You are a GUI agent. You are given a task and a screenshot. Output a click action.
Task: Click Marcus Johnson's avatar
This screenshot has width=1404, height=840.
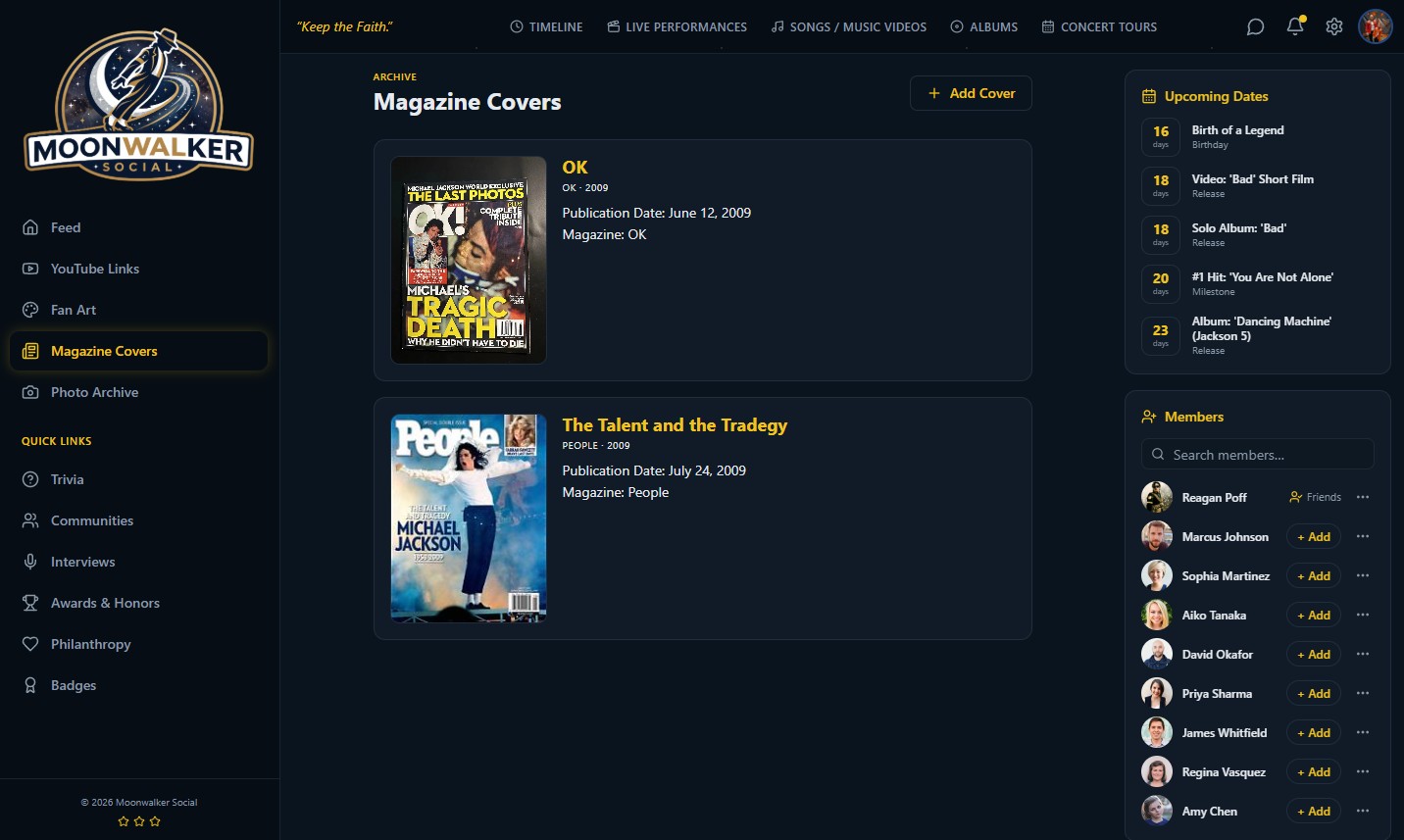(1157, 536)
